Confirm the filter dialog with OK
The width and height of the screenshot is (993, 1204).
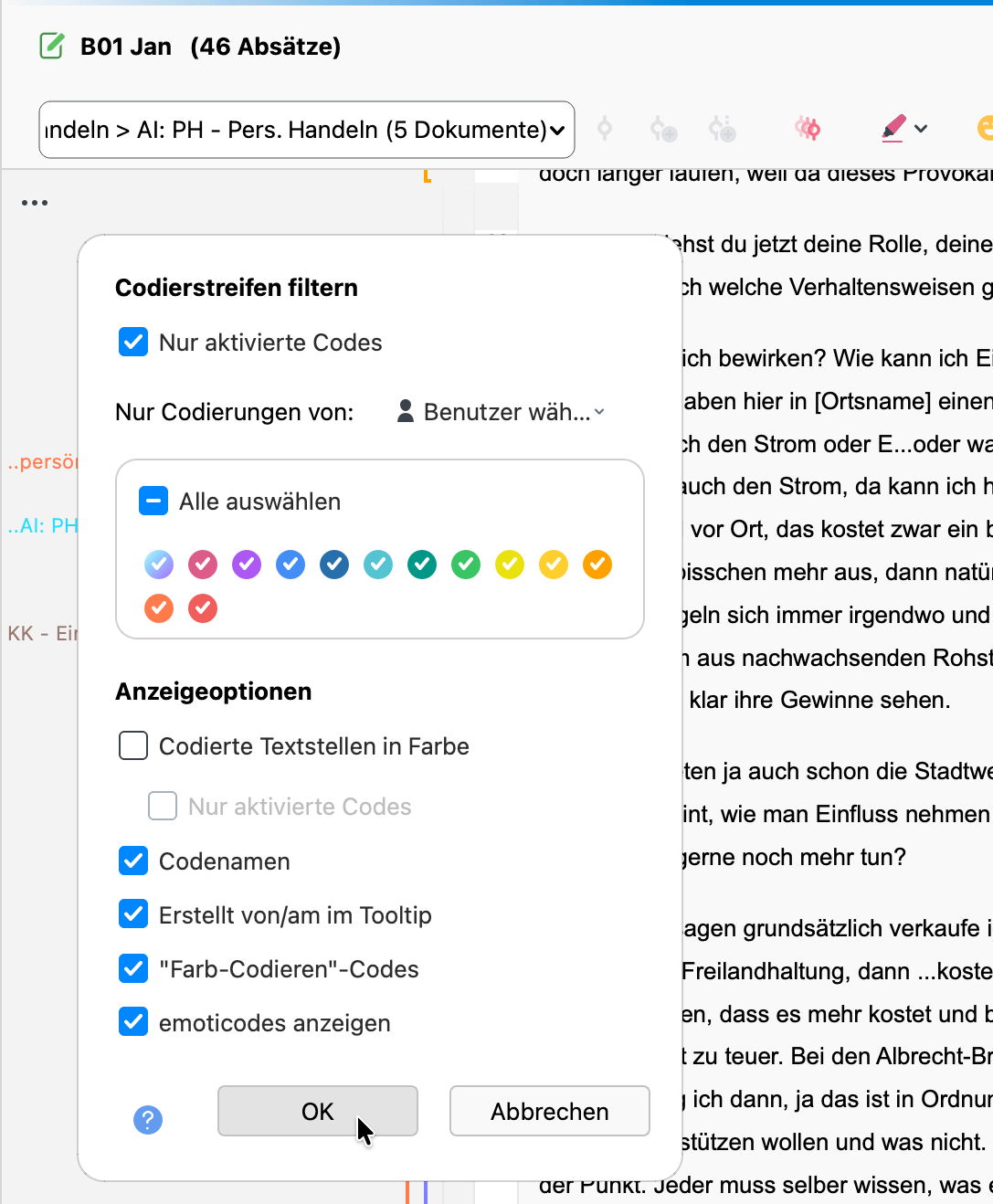317,1111
